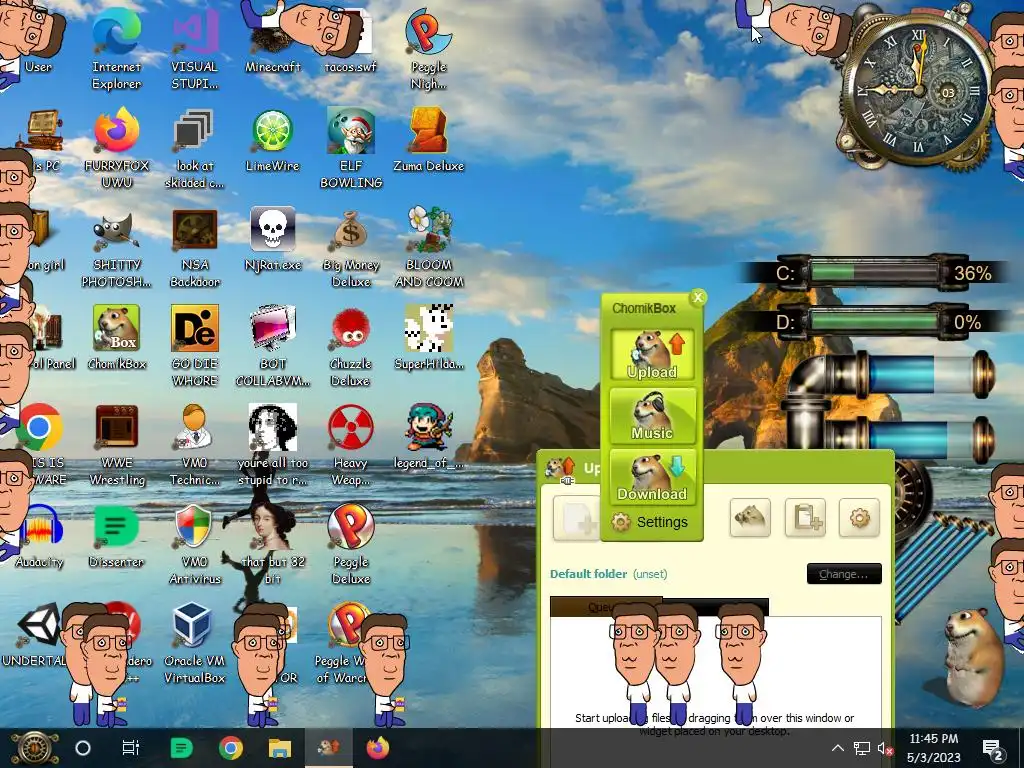1024x768 pixels.
Task: Click the add file toolbar button
Action: [x=576, y=518]
